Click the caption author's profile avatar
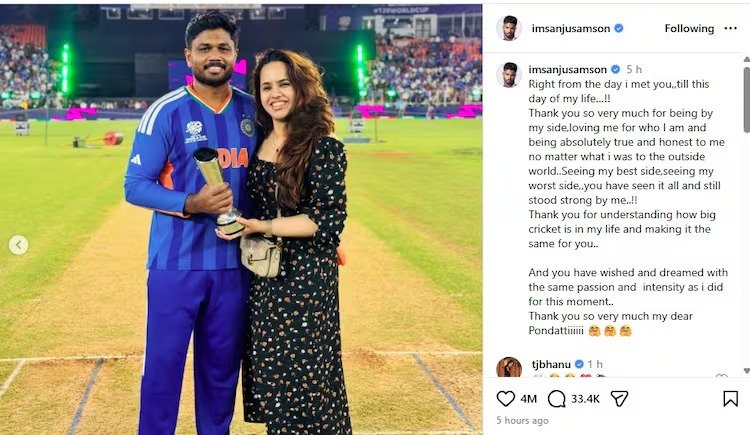This screenshot has height=435, width=750. (x=509, y=73)
